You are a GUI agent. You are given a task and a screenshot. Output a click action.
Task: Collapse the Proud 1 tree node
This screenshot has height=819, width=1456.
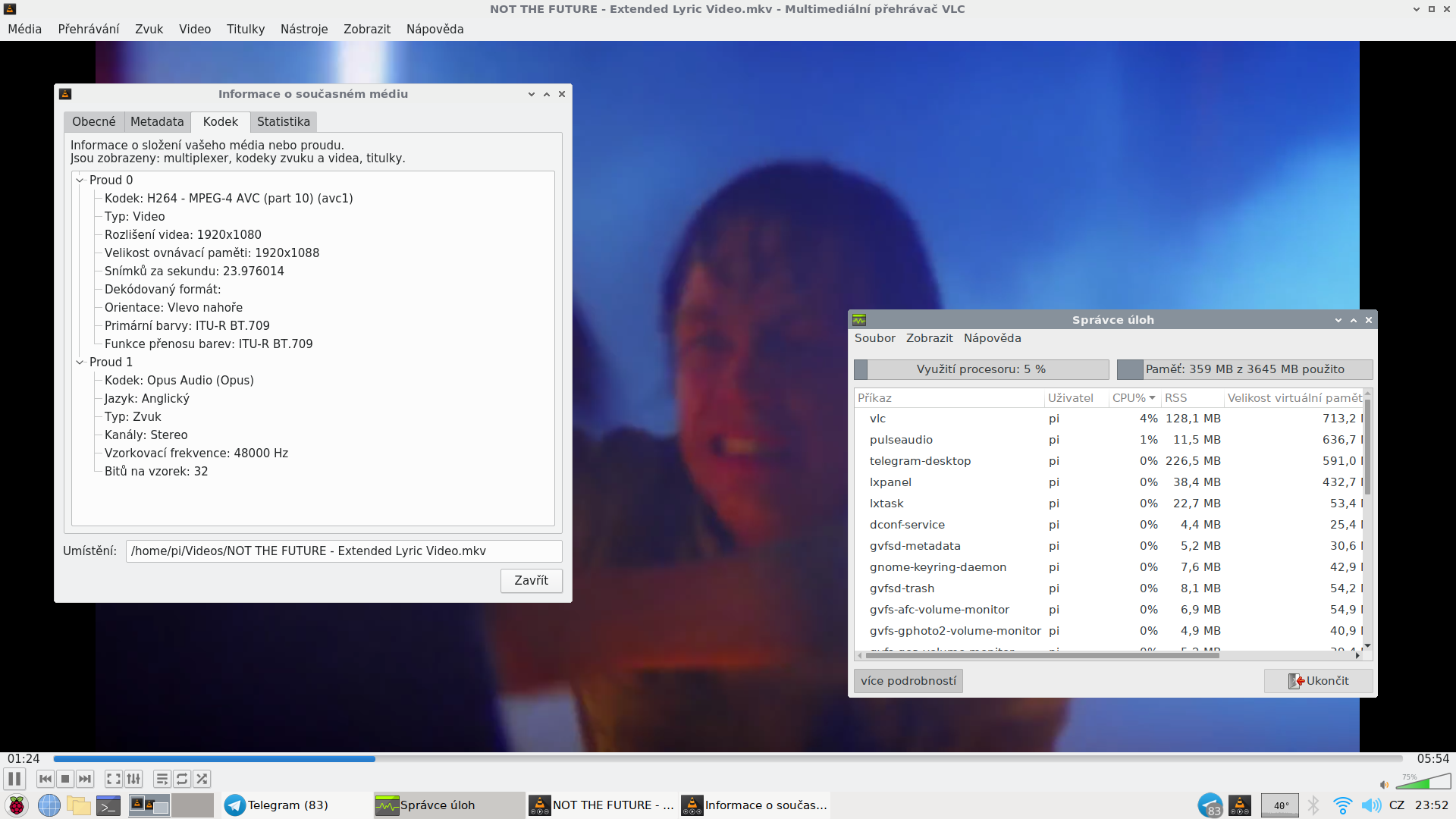tap(80, 362)
